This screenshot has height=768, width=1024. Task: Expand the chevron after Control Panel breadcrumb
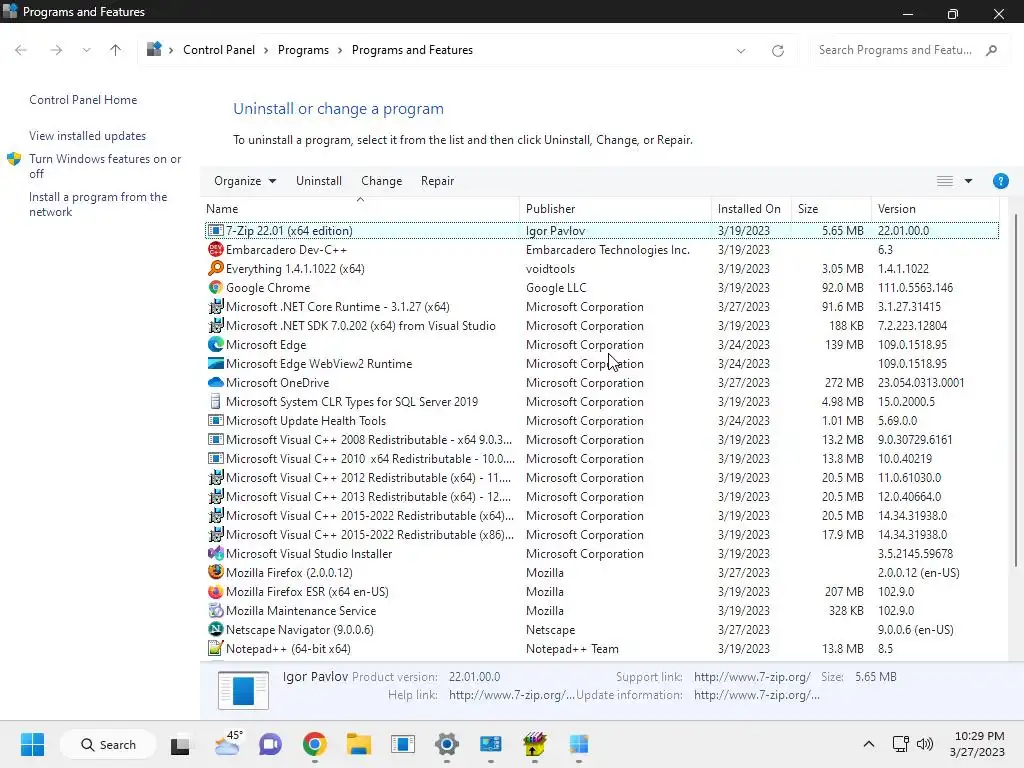point(266,50)
